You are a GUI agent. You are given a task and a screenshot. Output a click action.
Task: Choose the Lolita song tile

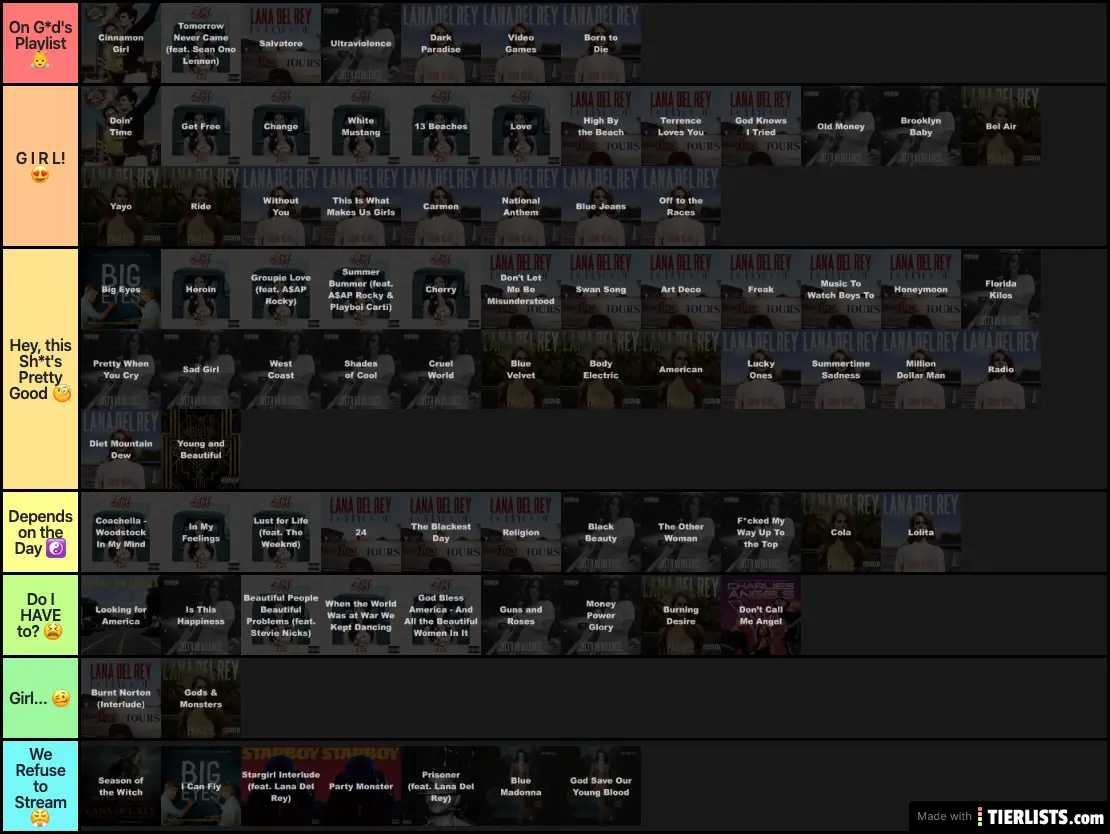coord(921,532)
